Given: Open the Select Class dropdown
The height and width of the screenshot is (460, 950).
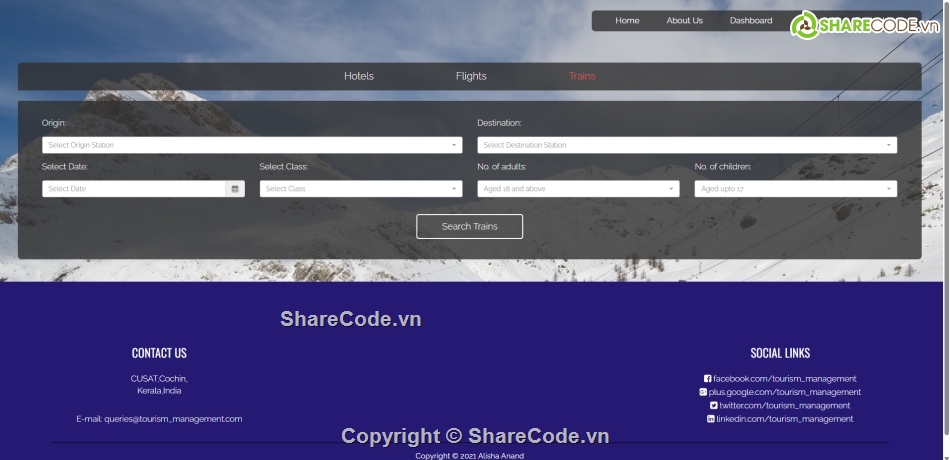Looking at the screenshot, I should click(361, 189).
